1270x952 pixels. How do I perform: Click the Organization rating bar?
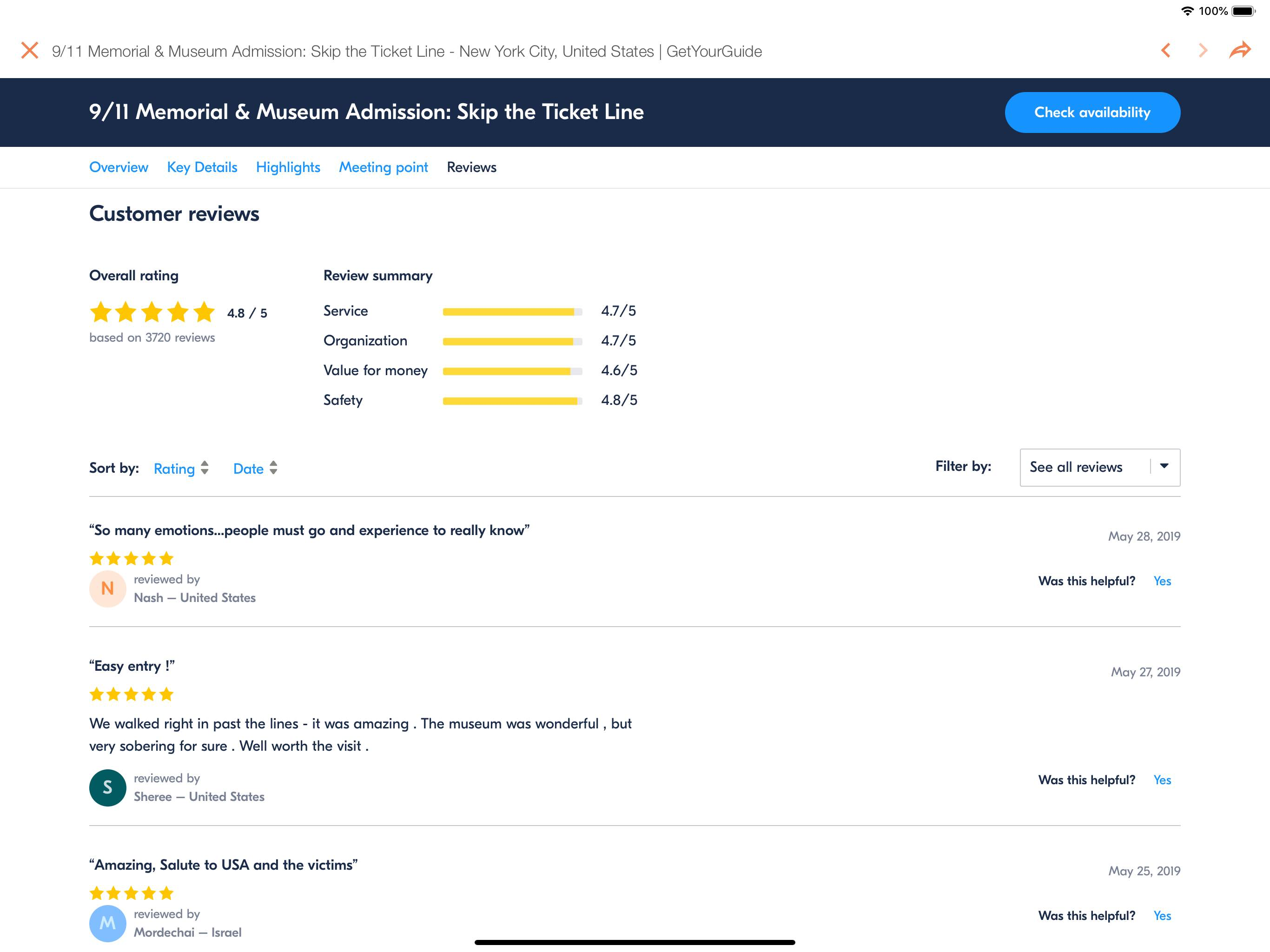pyautogui.click(x=512, y=342)
